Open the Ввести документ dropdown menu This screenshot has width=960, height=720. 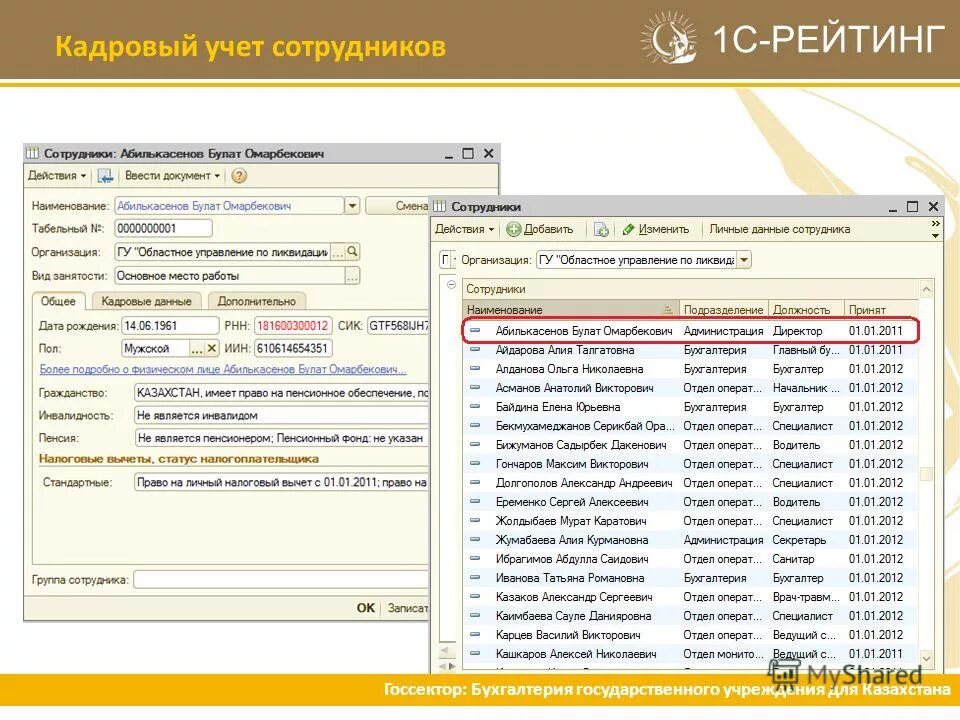point(172,176)
